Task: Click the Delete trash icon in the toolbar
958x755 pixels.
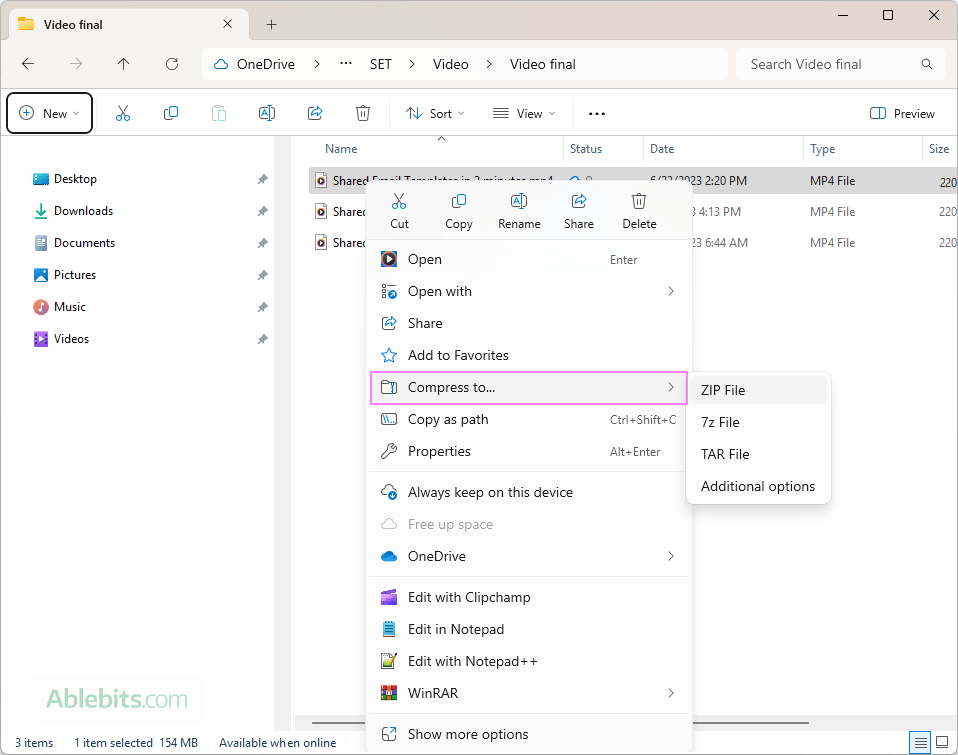Action: (363, 113)
